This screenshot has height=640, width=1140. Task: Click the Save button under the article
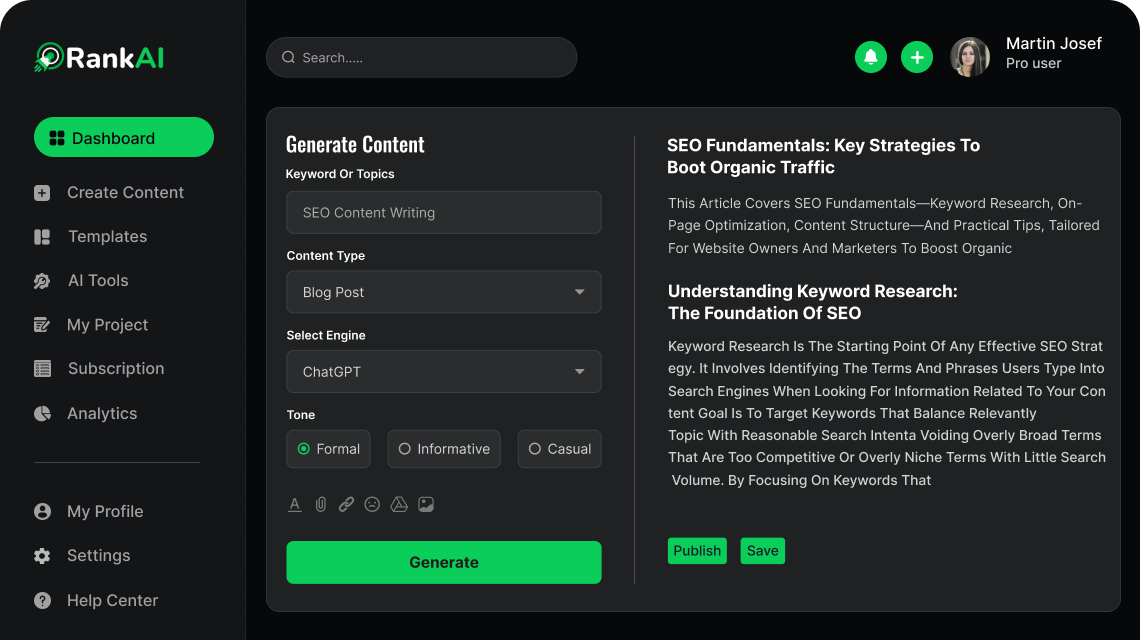click(x=763, y=551)
